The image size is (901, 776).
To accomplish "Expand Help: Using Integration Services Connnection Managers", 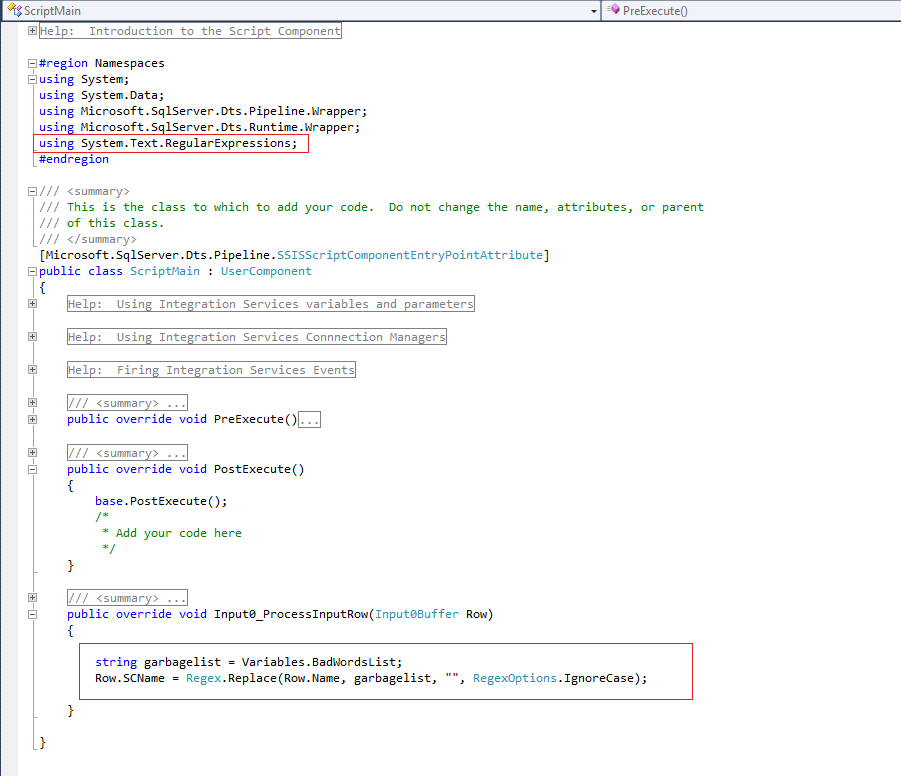I will tap(32, 336).
